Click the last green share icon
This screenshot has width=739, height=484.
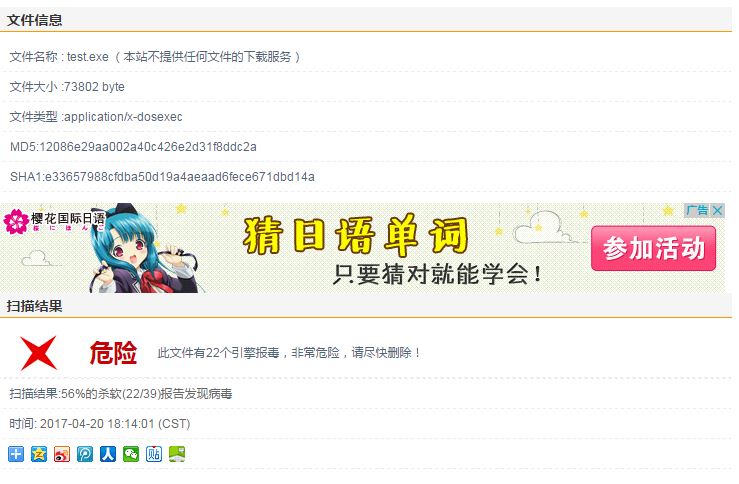pos(177,454)
